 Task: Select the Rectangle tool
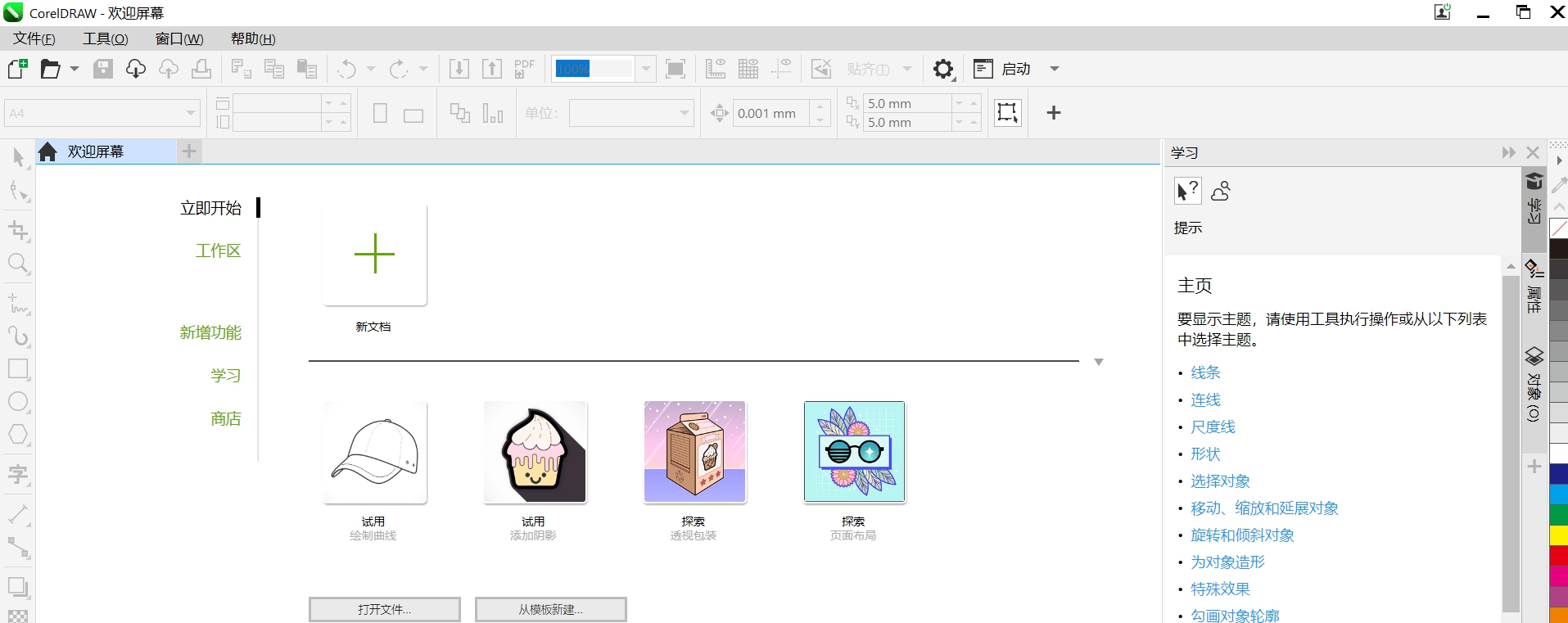point(19,368)
